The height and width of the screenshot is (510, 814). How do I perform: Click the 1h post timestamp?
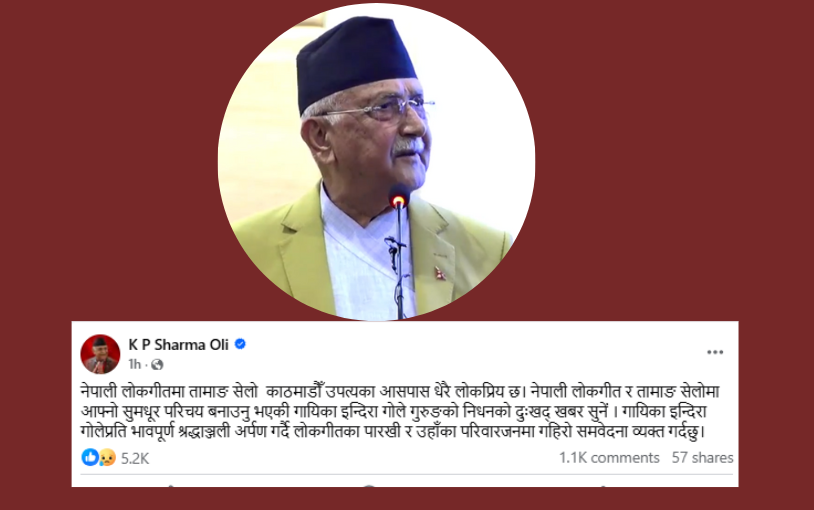click(134, 365)
